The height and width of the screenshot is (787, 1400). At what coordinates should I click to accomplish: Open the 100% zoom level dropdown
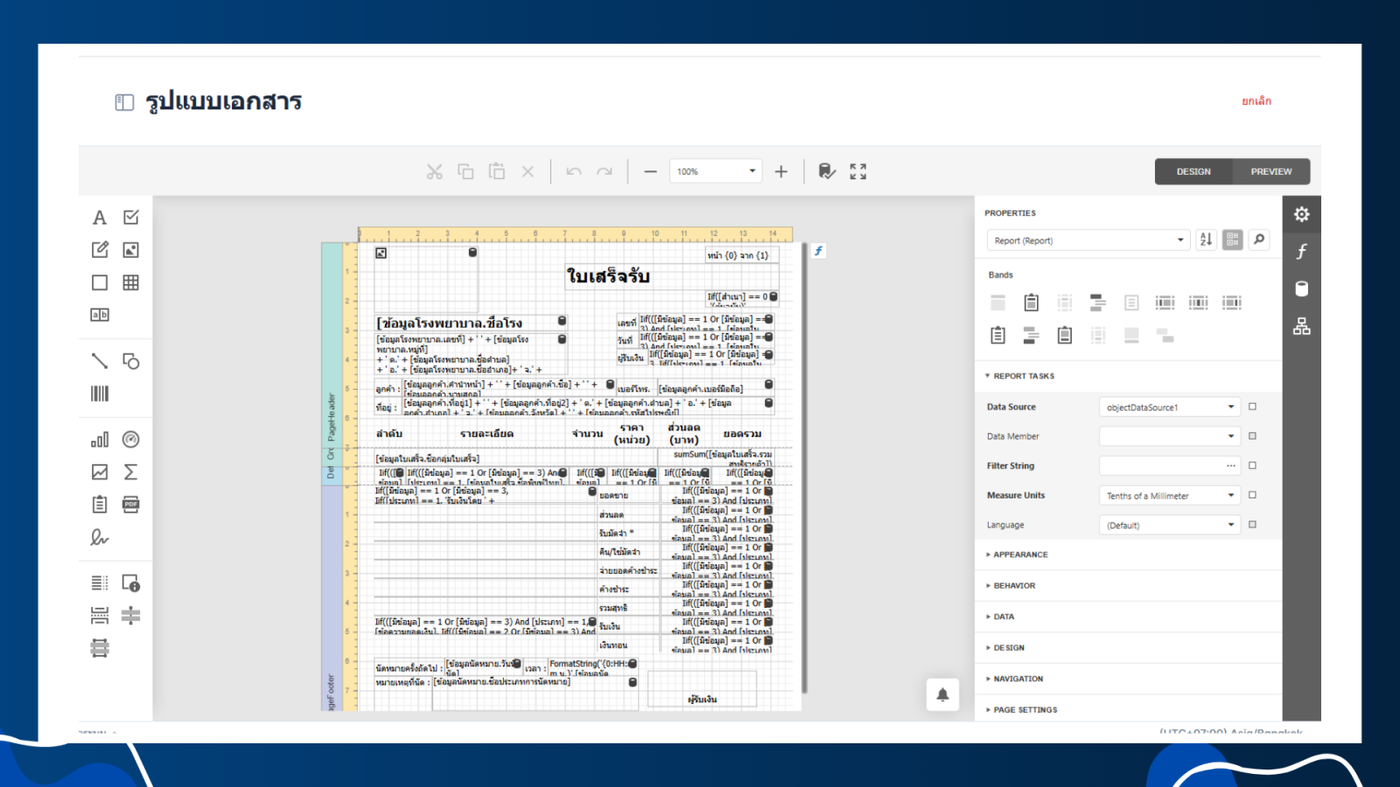tap(715, 172)
